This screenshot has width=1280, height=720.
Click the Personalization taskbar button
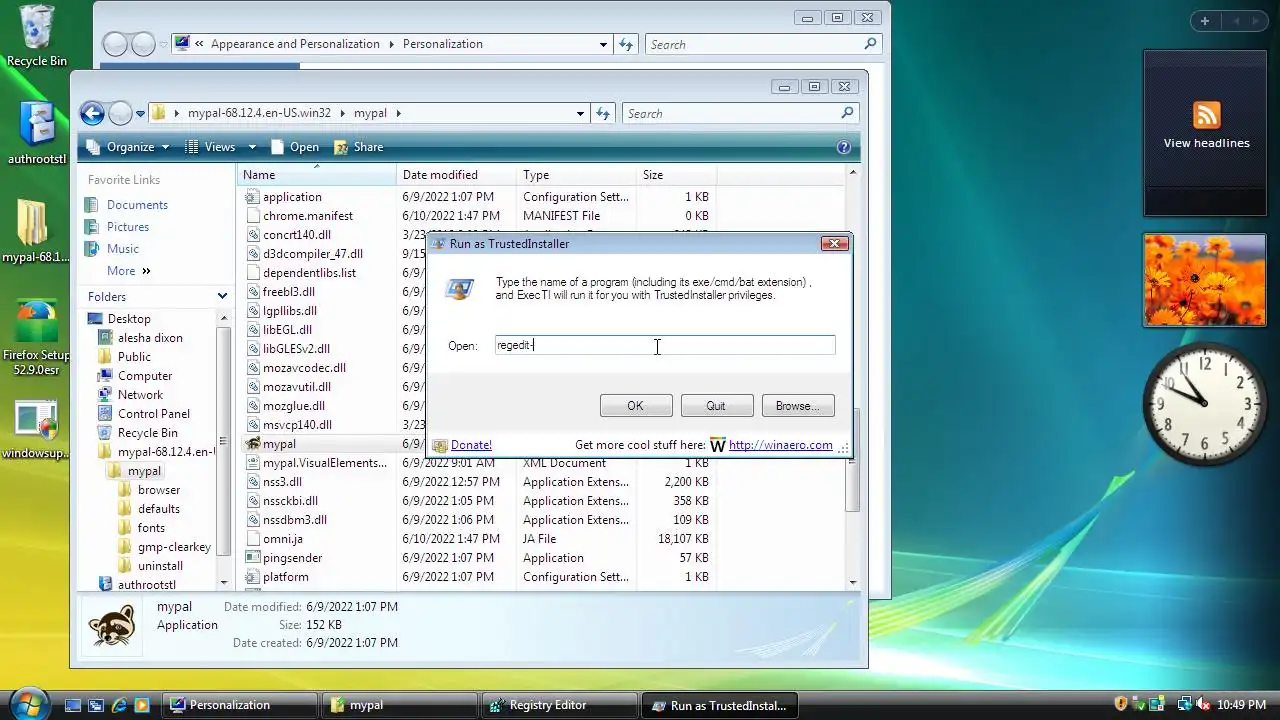(x=240, y=705)
